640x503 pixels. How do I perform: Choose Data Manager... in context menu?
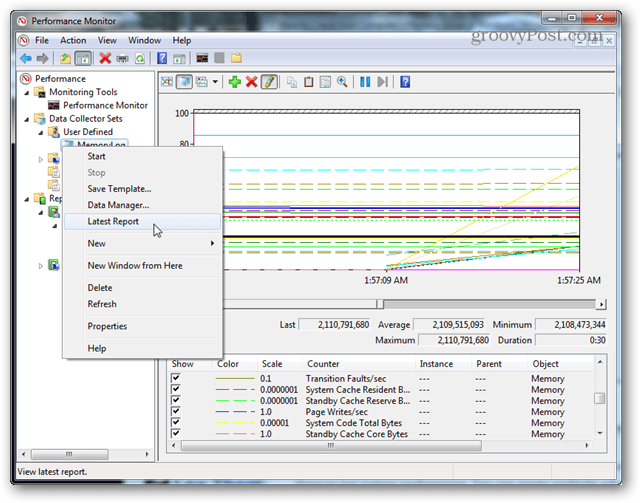click(x=142, y=205)
